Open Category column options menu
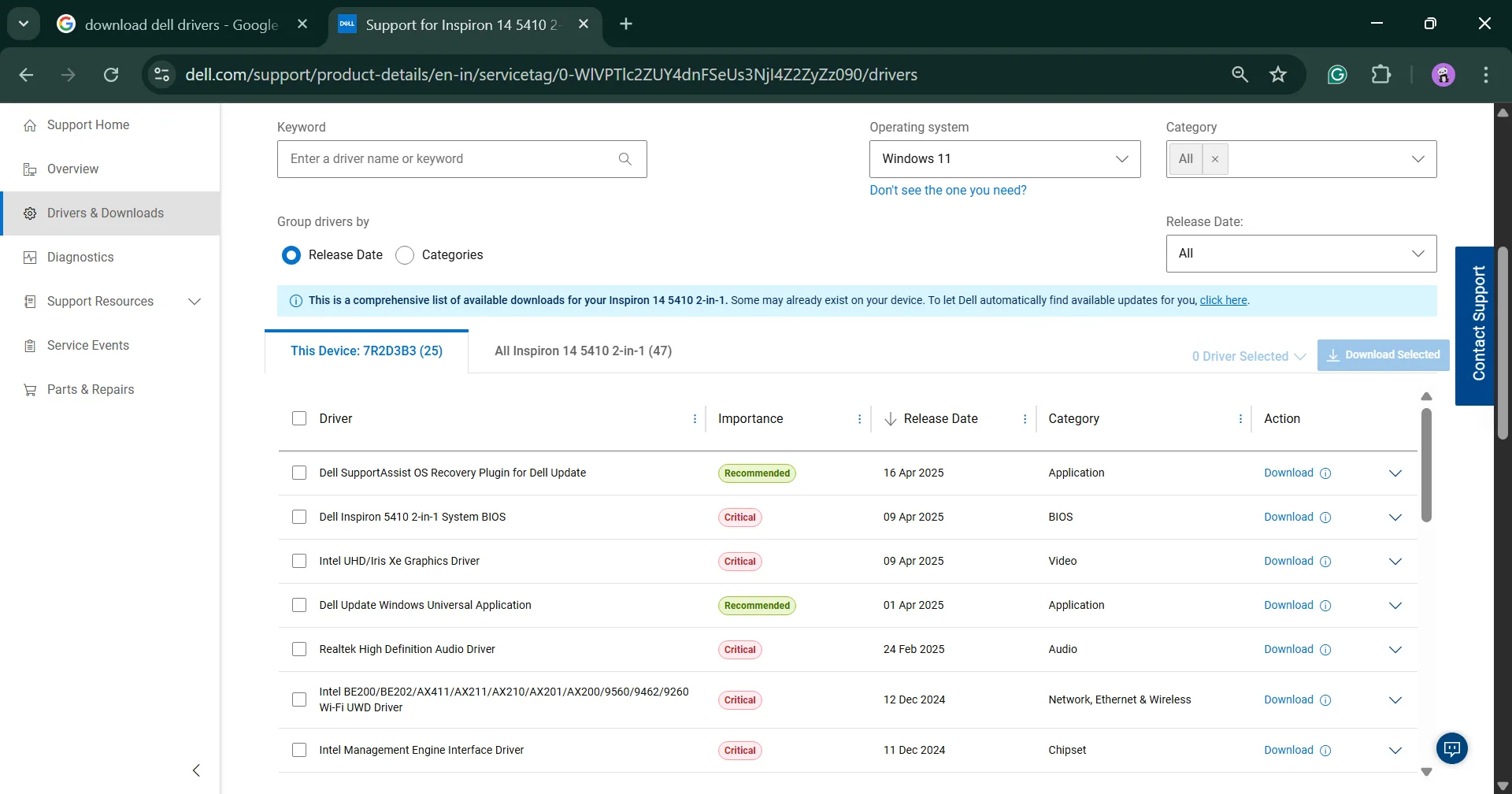This screenshot has height=794, width=1512. (1240, 419)
